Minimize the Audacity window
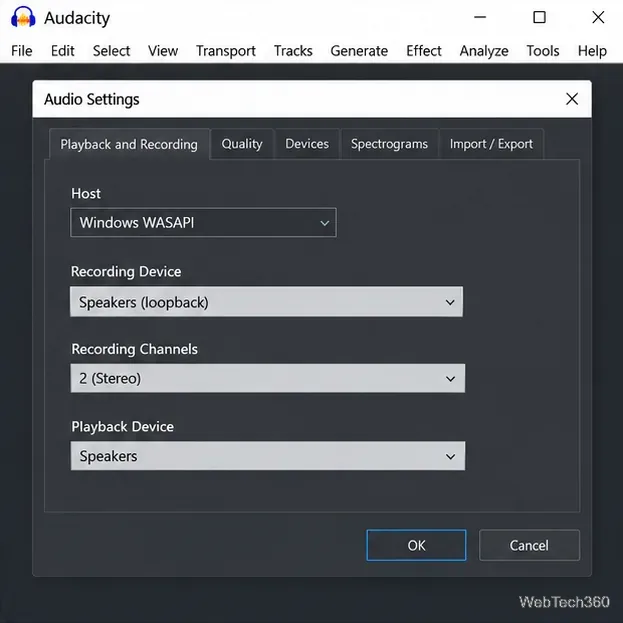The height and width of the screenshot is (623, 623). [x=480, y=17]
